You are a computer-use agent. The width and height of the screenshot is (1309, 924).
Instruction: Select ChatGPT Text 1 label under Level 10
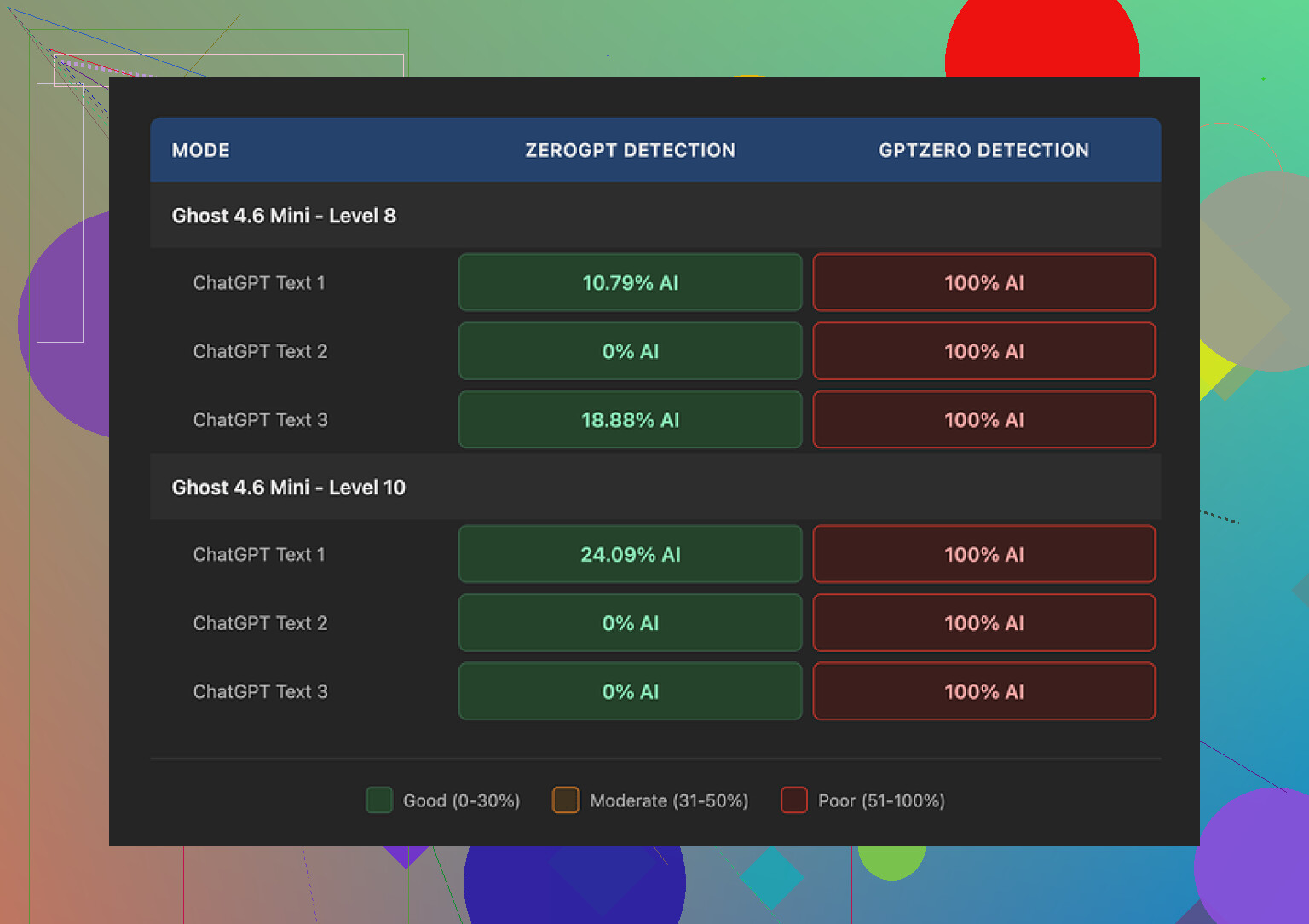click(259, 555)
